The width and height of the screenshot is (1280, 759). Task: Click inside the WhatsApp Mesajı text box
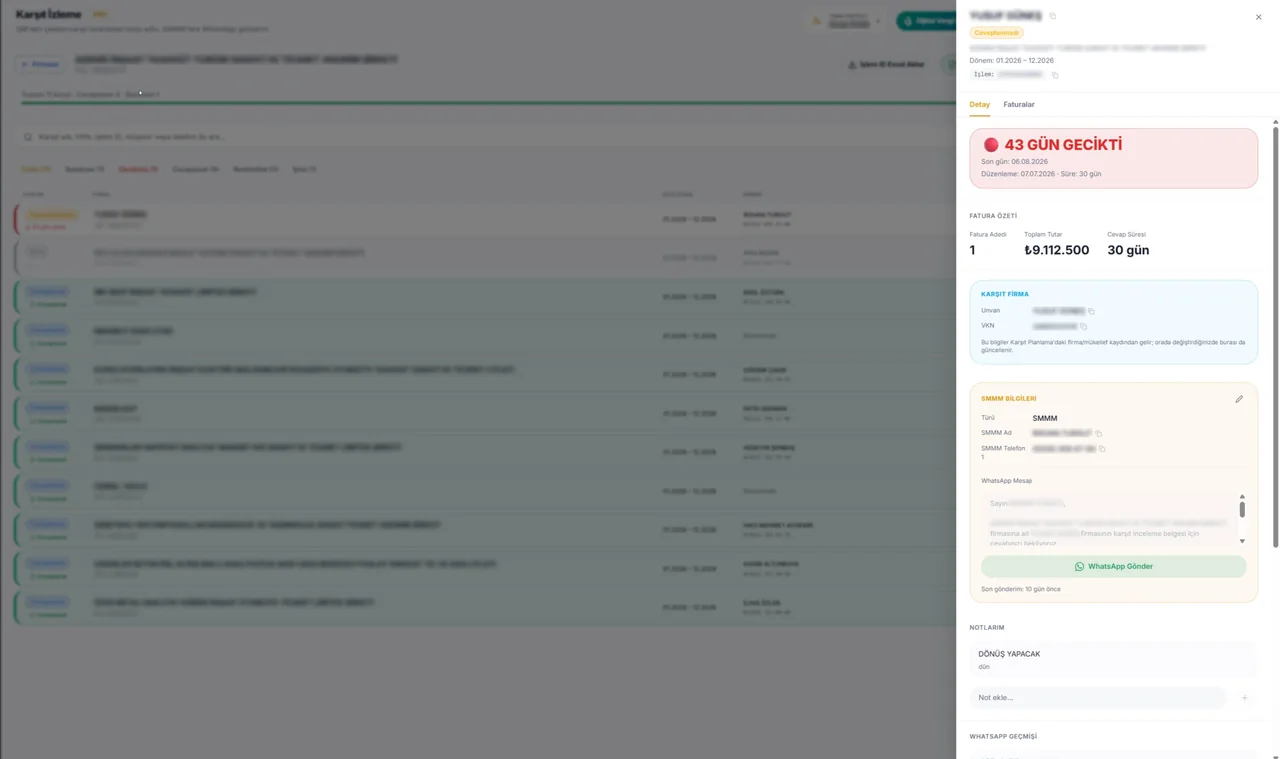point(1108,519)
